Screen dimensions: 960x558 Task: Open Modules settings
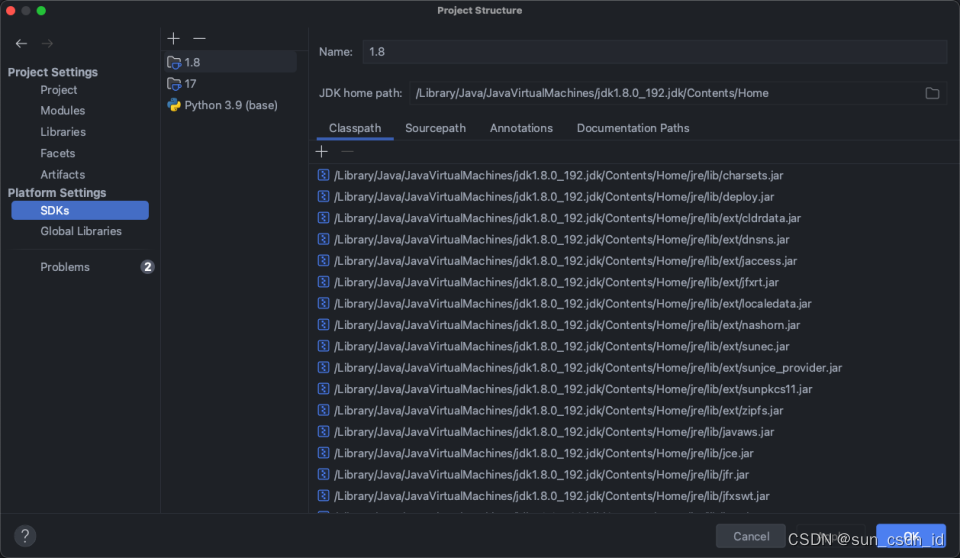[x=62, y=111]
